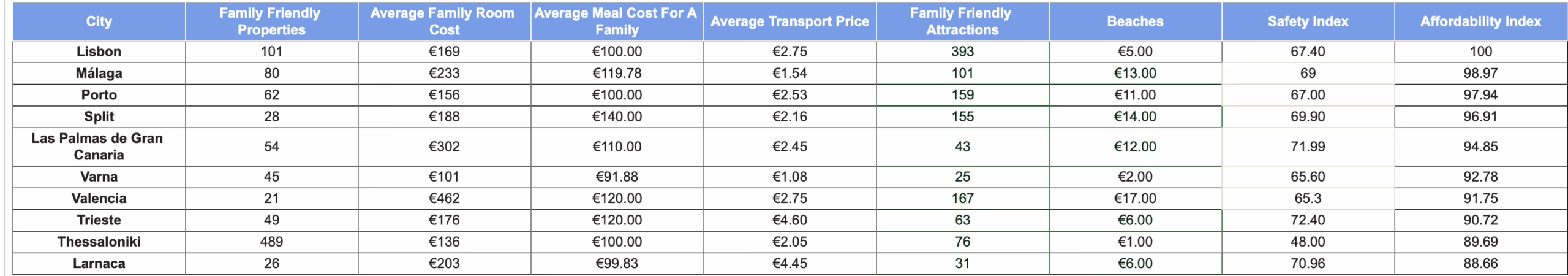Screen dimensions: 1568x276
Task: Select the Average Transport Price header
Action: tap(790, 21)
